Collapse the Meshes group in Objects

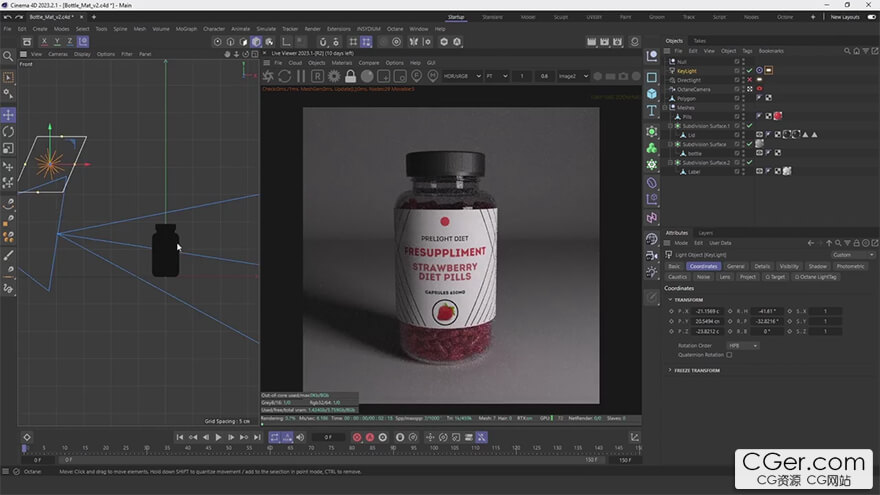click(x=666, y=107)
